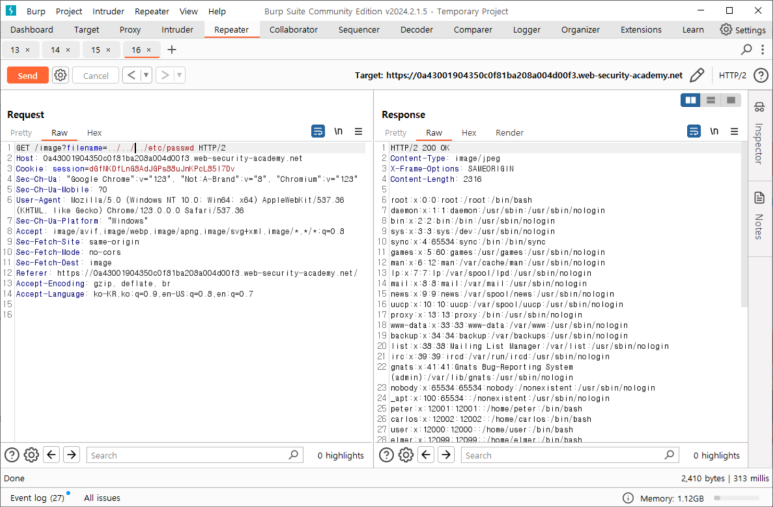Switch to the Proxy tab
773x507 pixels.
tap(130, 30)
